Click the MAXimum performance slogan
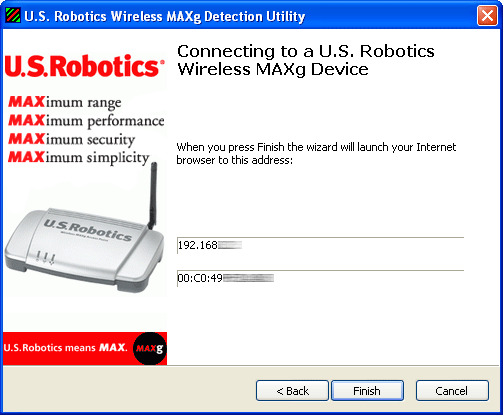 tap(86, 121)
